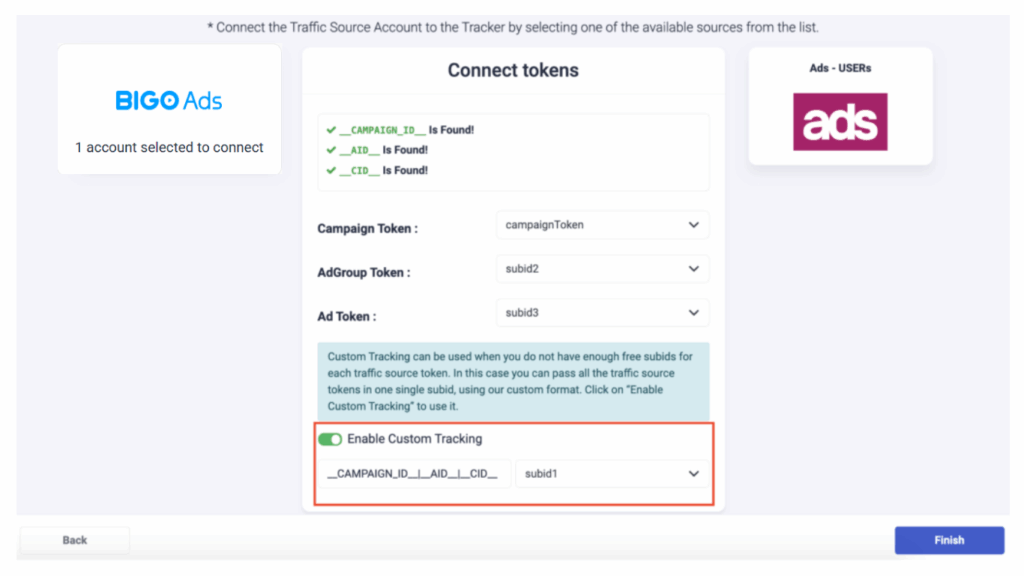Click the Finish button
Viewport: 1024px width, 576px height.
tap(949, 540)
